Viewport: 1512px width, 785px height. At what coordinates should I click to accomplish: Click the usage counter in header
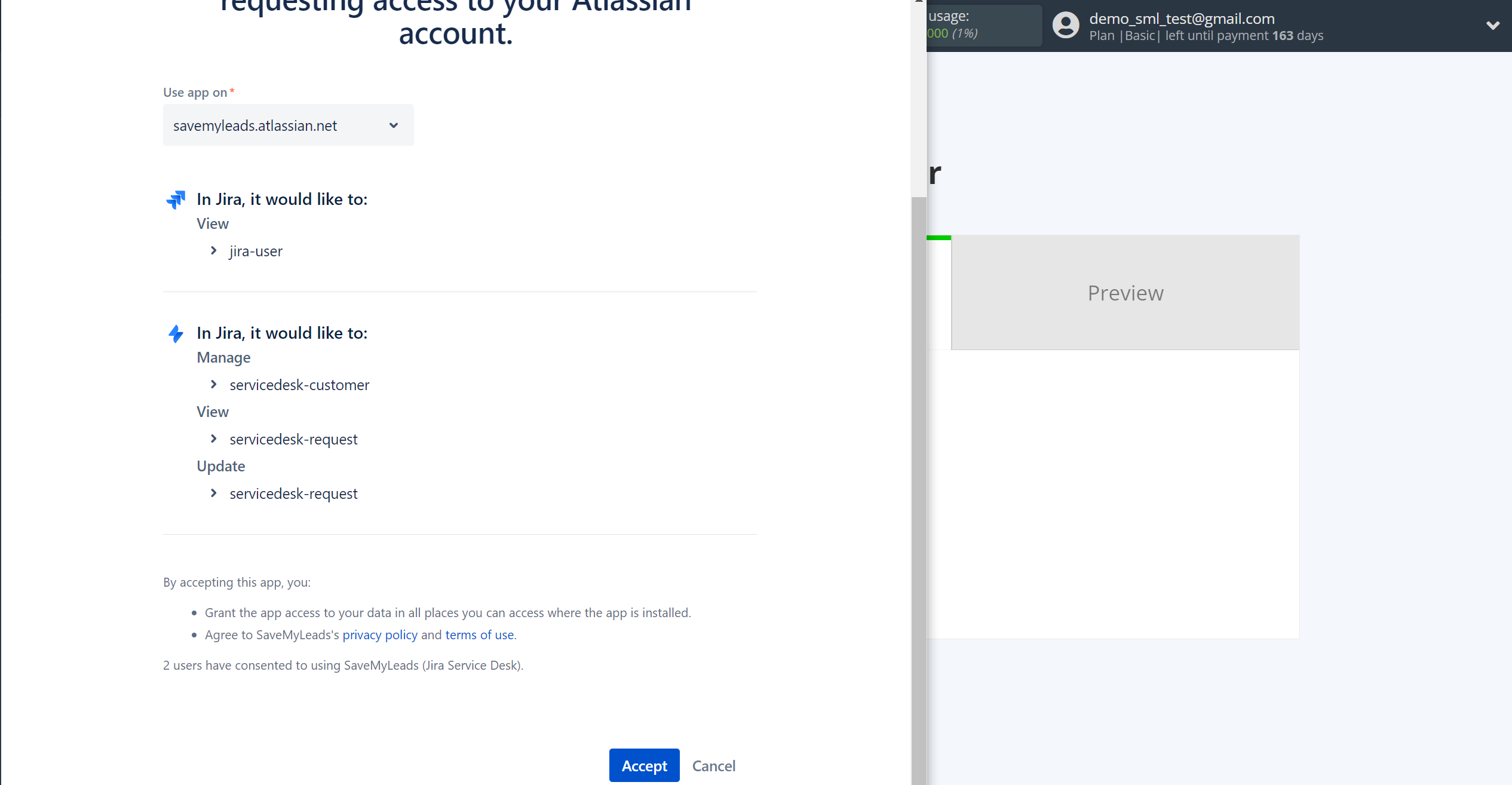coord(984,26)
